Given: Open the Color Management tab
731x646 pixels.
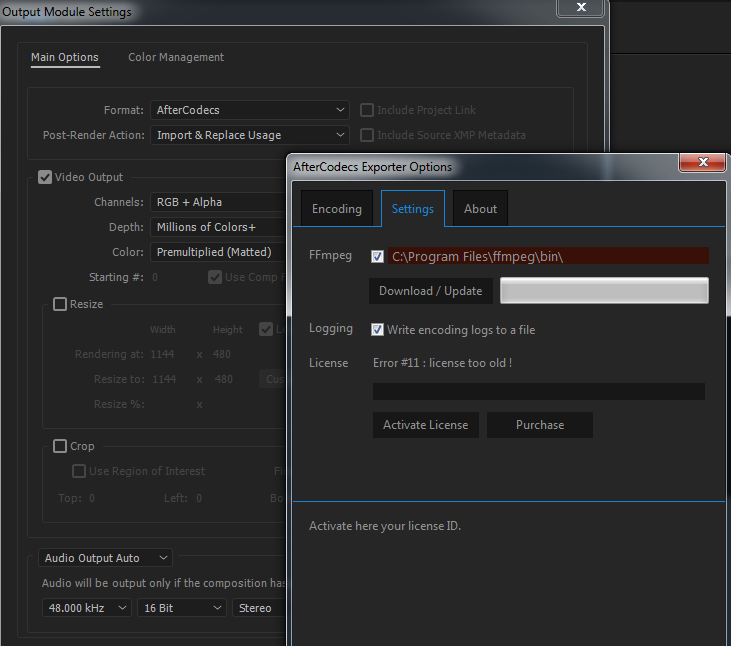Looking at the screenshot, I should [176, 57].
